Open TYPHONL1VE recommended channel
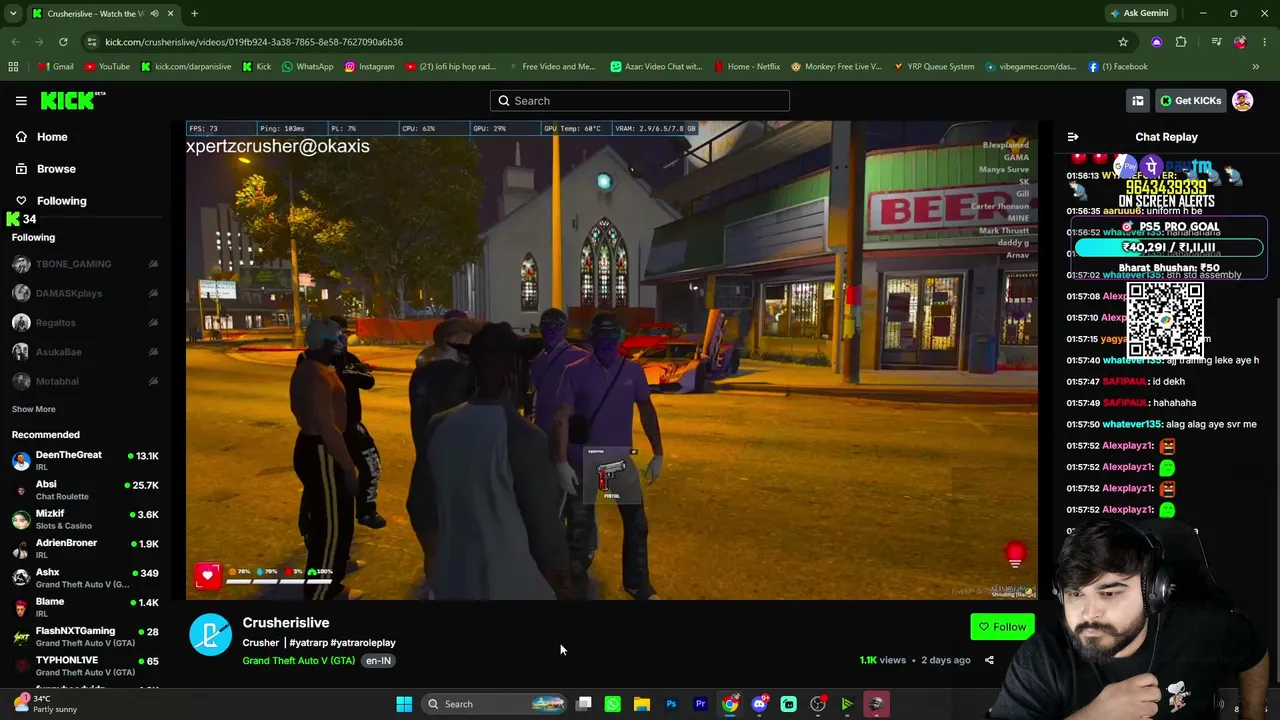Viewport: 1280px width, 720px height. tap(85, 665)
